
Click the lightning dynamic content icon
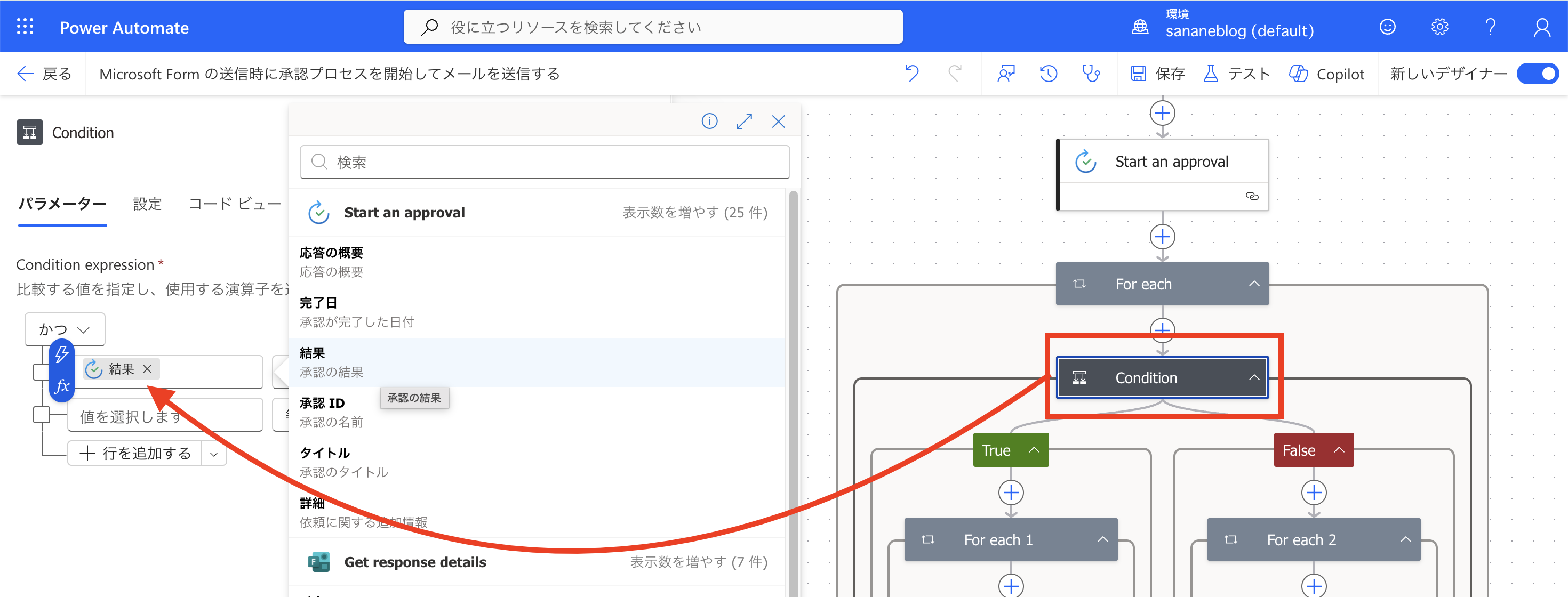click(x=62, y=354)
